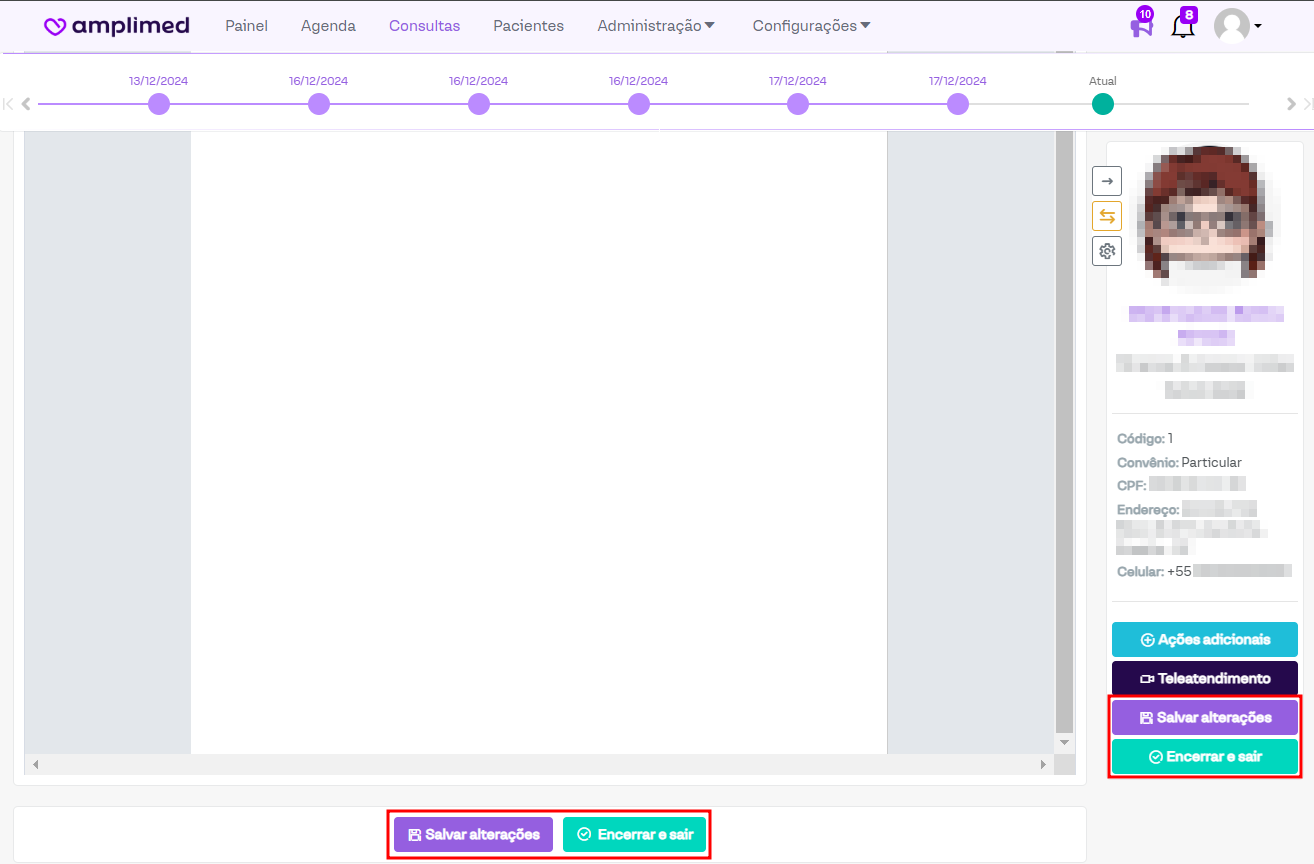Image resolution: width=1314 pixels, height=864 pixels.
Task: Click the Teleatendimento button
Action: pos(1204,678)
